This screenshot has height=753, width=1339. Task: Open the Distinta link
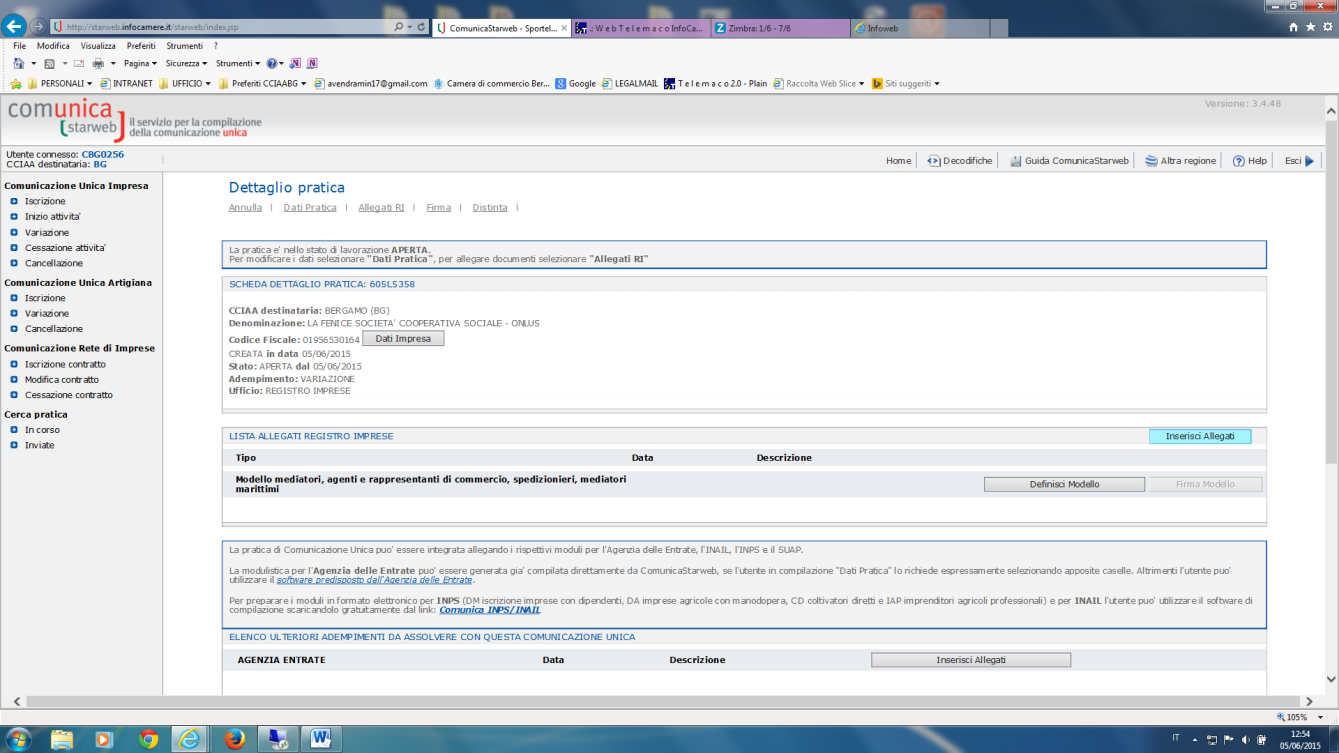(x=490, y=208)
